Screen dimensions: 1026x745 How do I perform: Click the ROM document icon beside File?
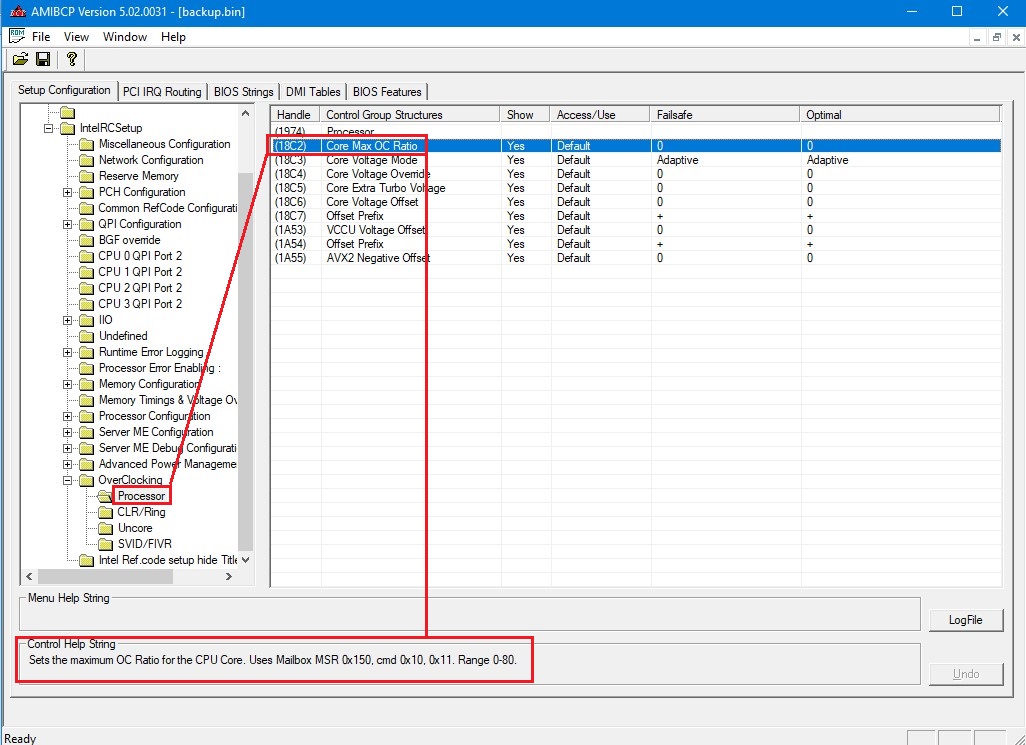(17, 37)
